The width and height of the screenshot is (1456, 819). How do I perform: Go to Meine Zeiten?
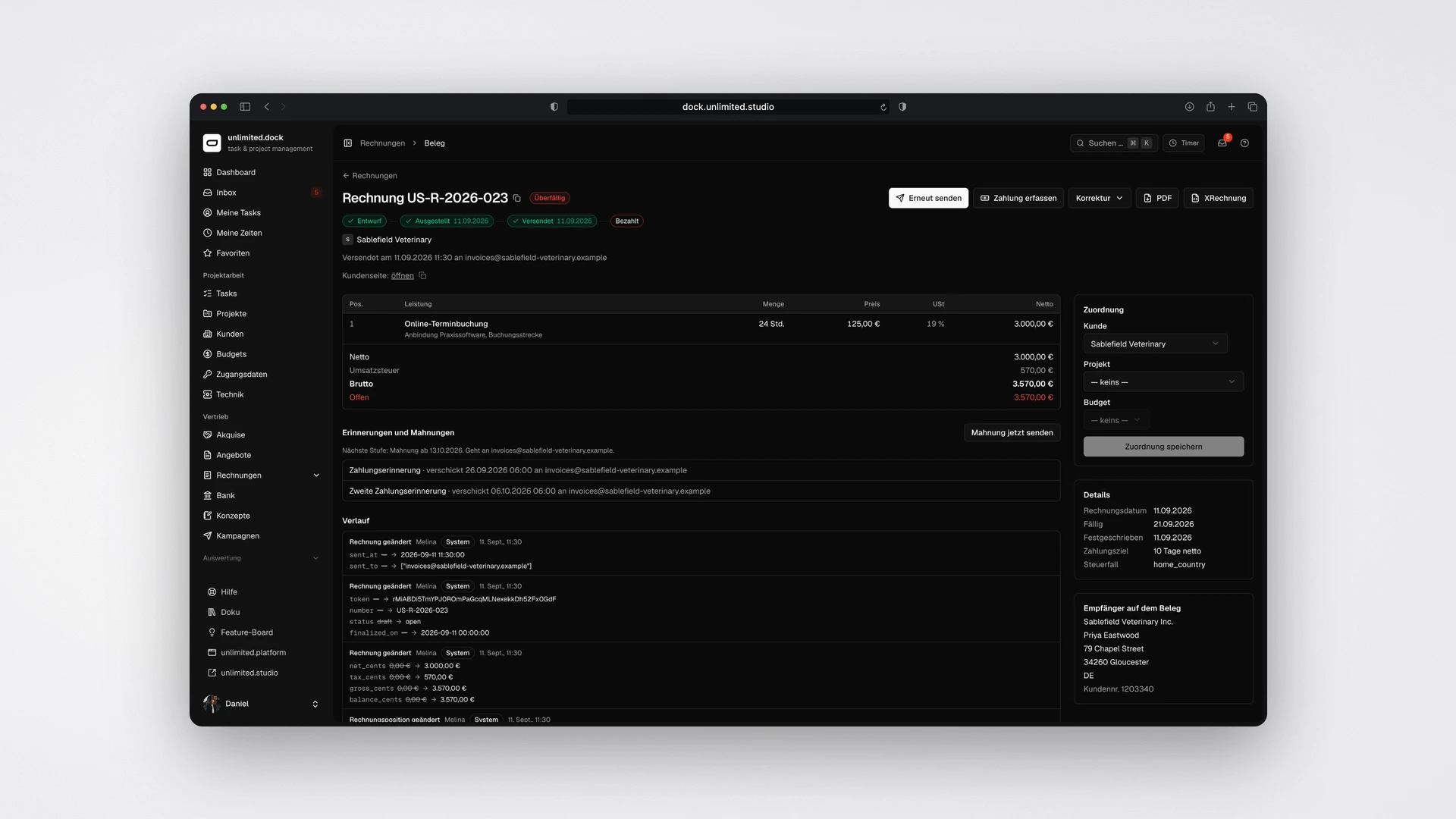(262, 233)
